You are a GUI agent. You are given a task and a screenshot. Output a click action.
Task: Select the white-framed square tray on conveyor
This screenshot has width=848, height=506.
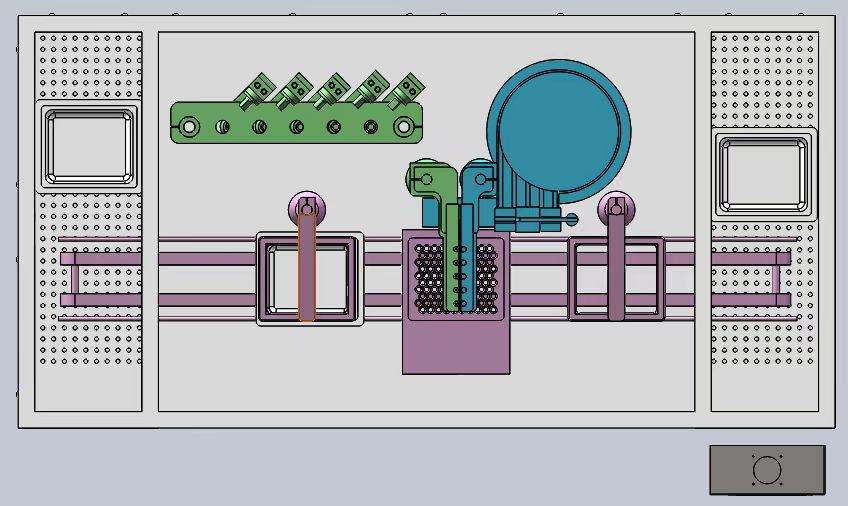pos(309,279)
